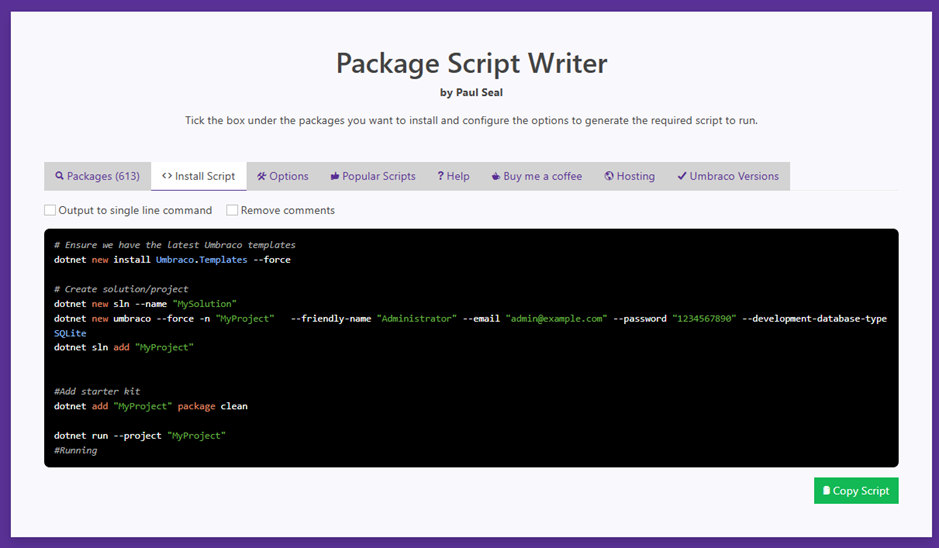Click the Package Script Writer heading
939x548 pixels.
point(471,63)
